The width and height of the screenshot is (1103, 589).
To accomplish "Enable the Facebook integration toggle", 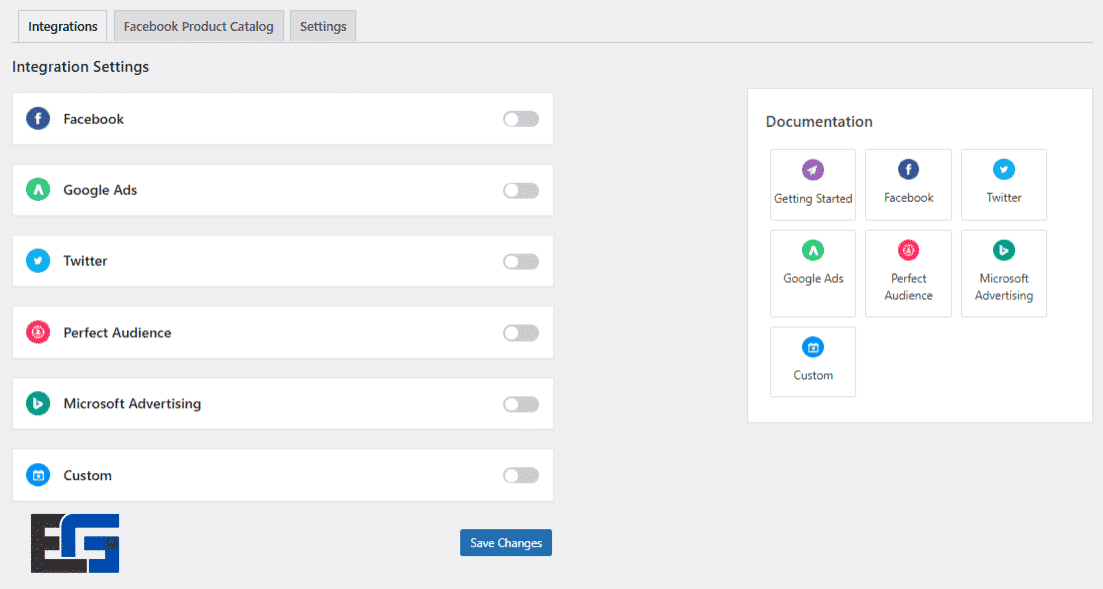I will (521, 119).
